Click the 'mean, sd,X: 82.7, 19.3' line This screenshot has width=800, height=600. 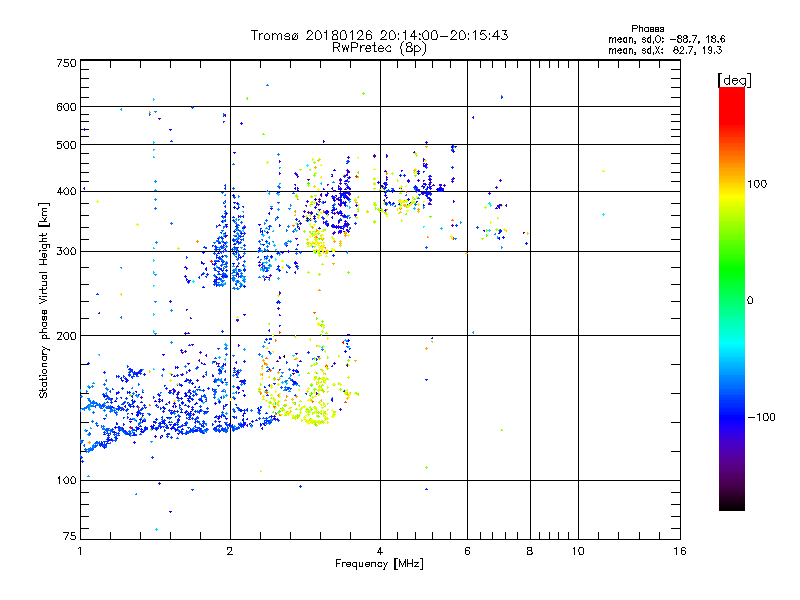665,50
